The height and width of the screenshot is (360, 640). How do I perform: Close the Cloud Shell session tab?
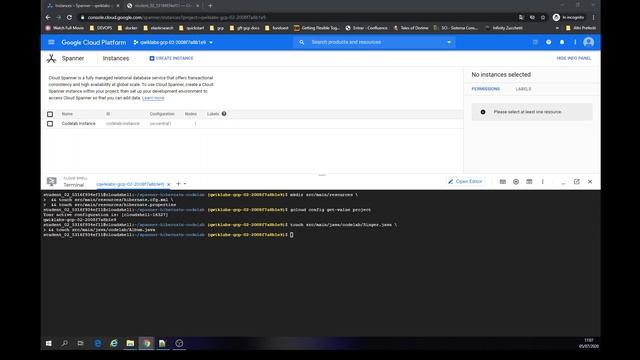point(168,184)
